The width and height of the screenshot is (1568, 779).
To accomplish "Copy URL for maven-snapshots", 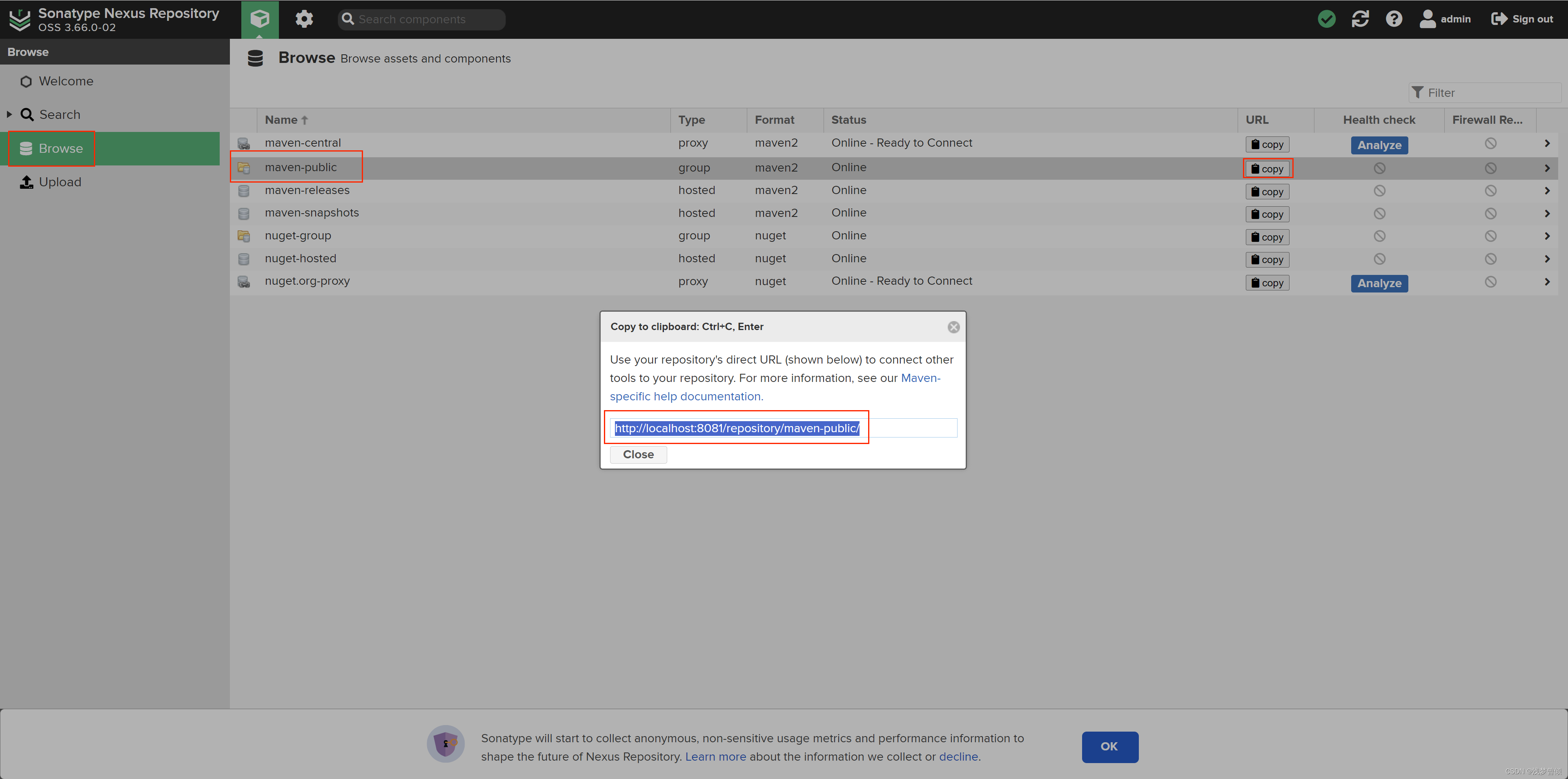I will 1267,214.
